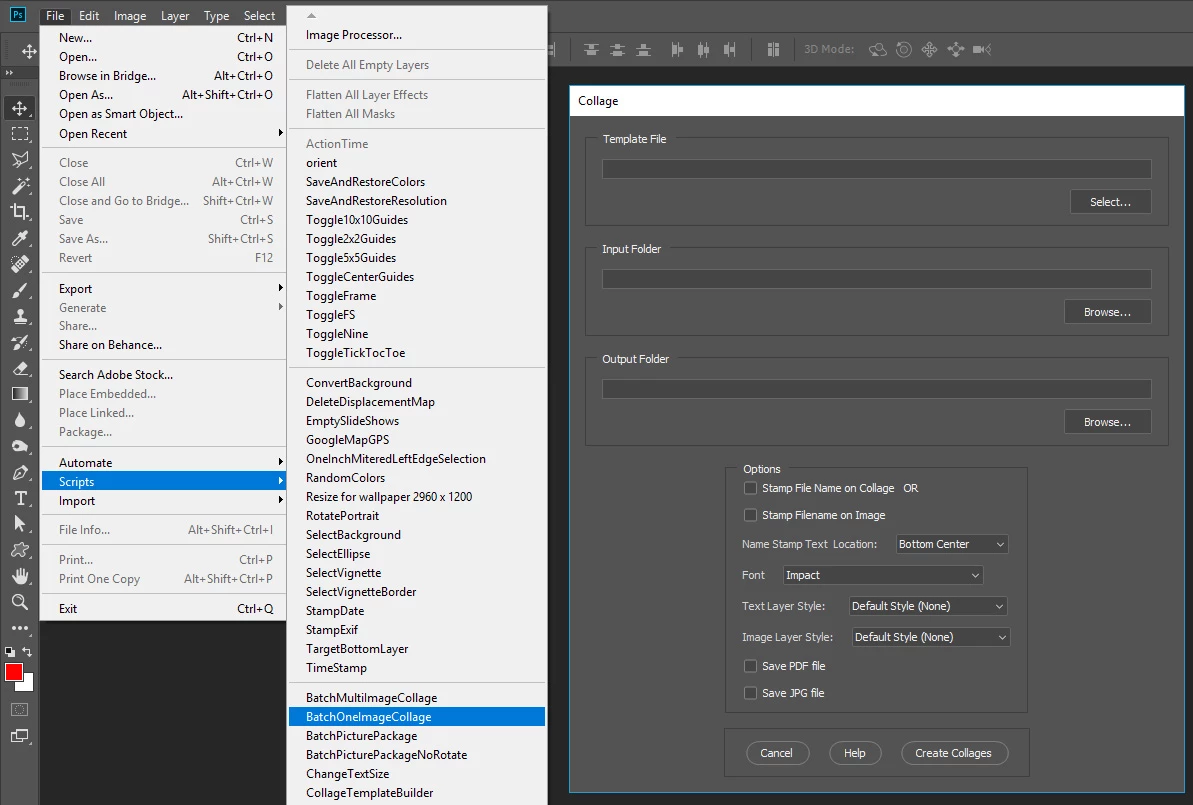Screen dimensions: 1193x805
Task: Select the Hand tool
Action: pyautogui.click(x=20, y=576)
